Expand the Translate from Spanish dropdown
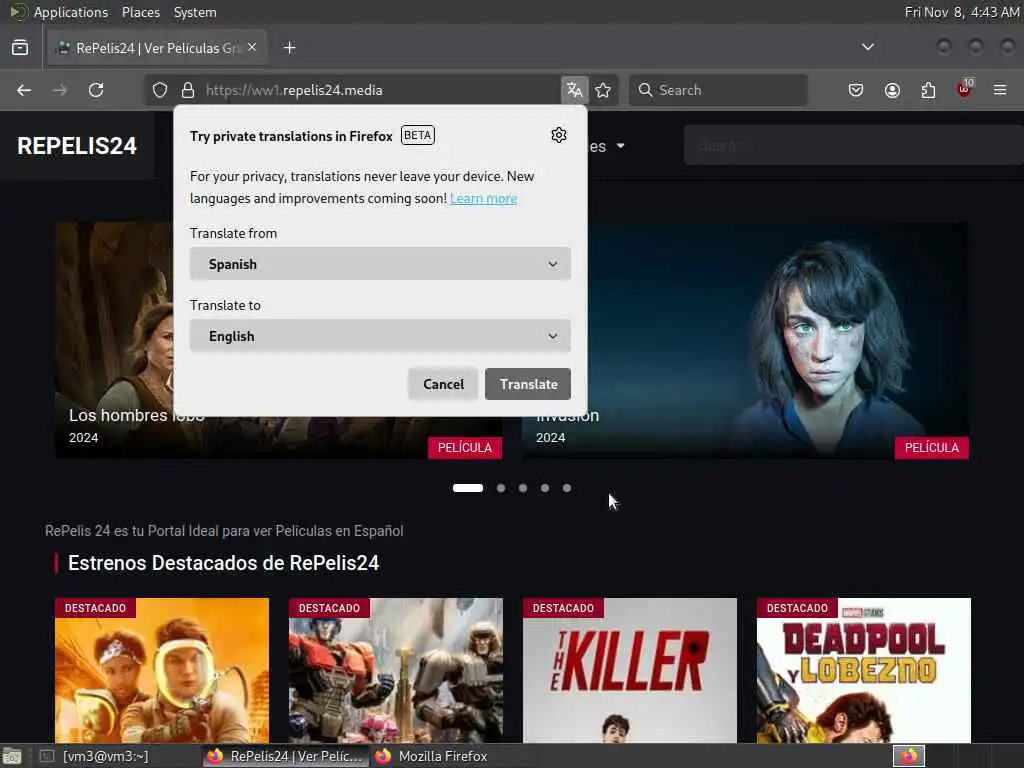The image size is (1024, 768). pyautogui.click(x=380, y=264)
